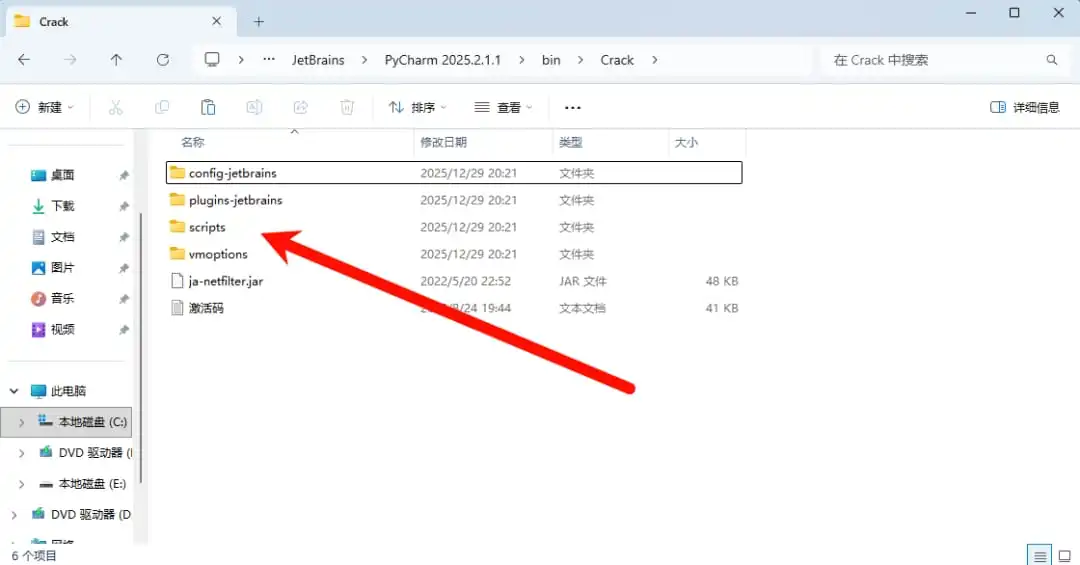Navigate to PyCharm 2025.2.1.1 breadcrumb
1080x565 pixels.
442,60
